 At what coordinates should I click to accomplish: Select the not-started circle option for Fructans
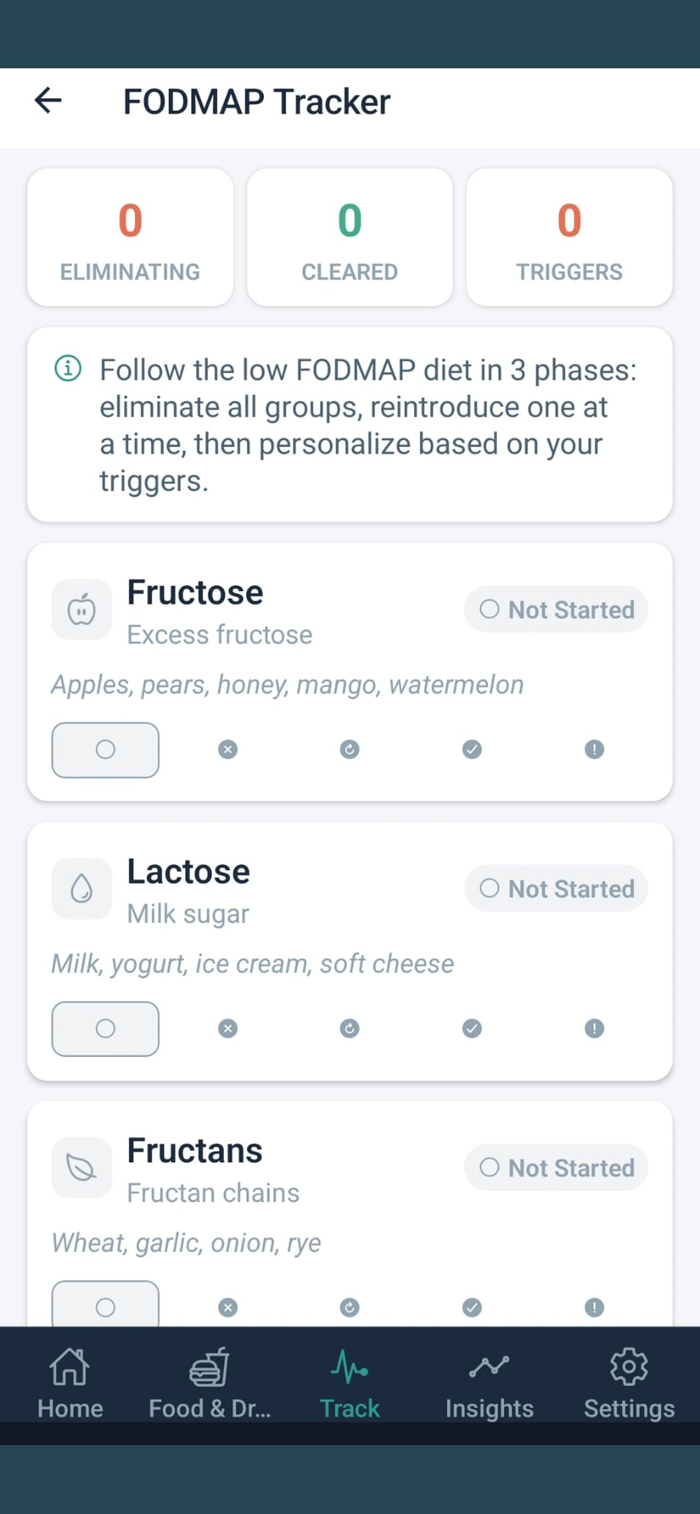(x=105, y=1304)
